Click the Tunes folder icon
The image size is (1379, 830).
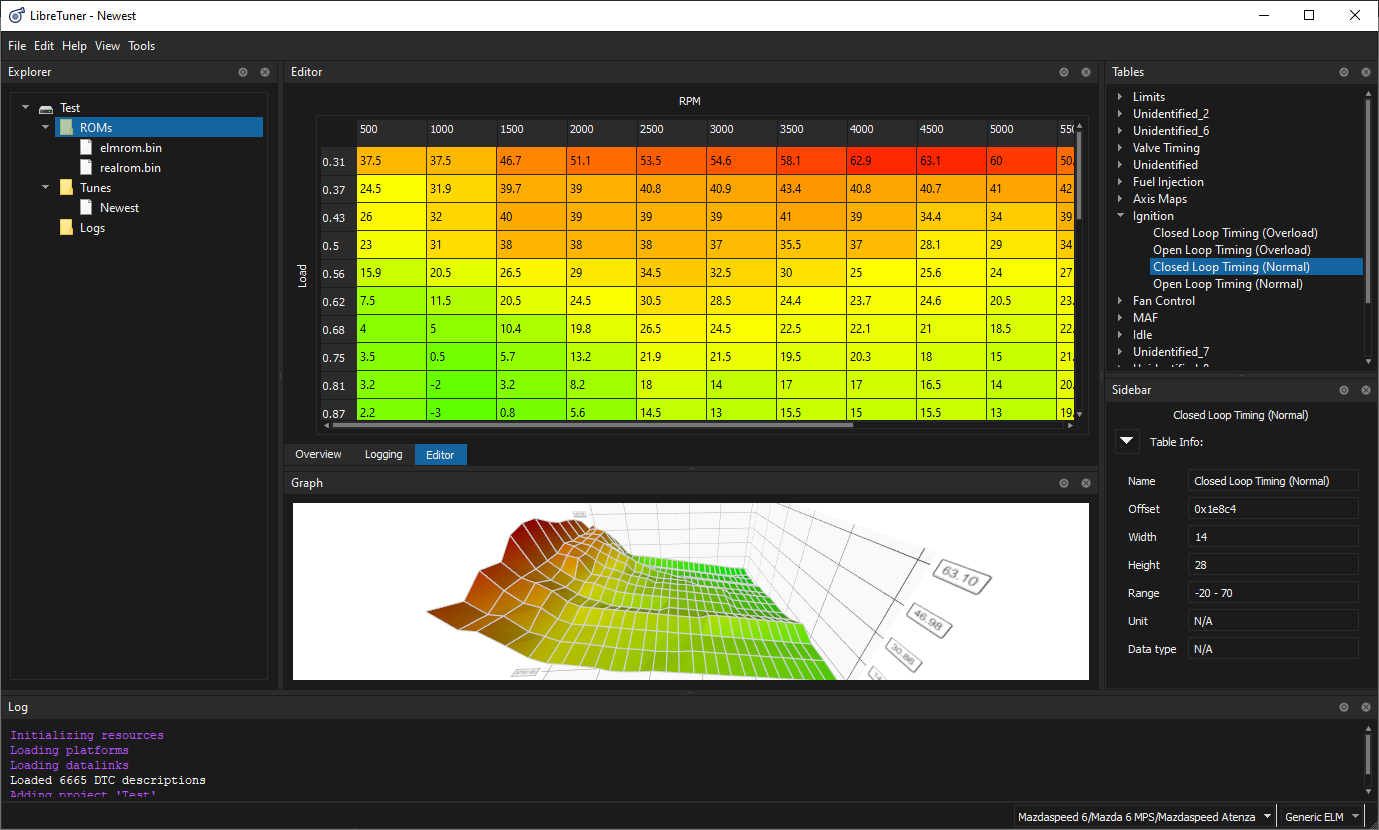coord(66,187)
